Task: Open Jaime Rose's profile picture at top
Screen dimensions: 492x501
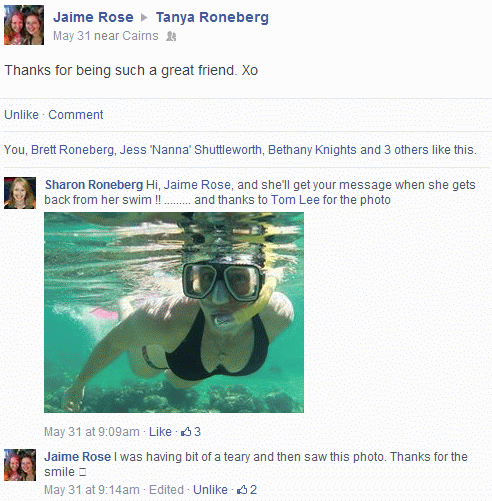Action: [24, 25]
